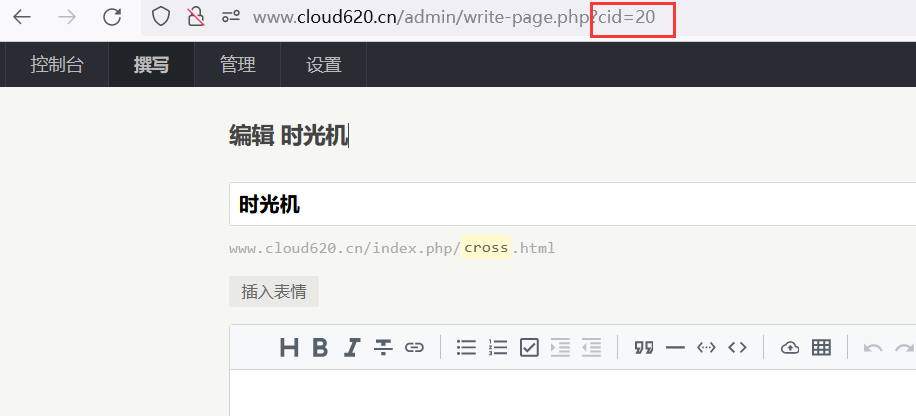Image resolution: width=916 pixels, height=416 pixels.
Task: Click the browser forward arrow
Action: click(67, 17)
